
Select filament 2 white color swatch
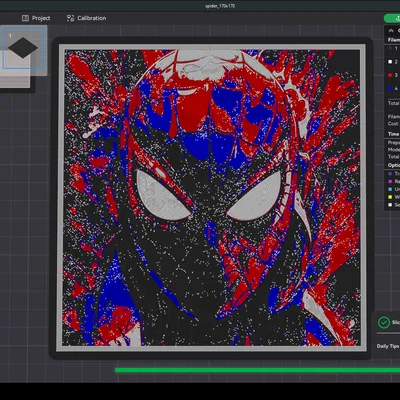click(x=390, y=62)
